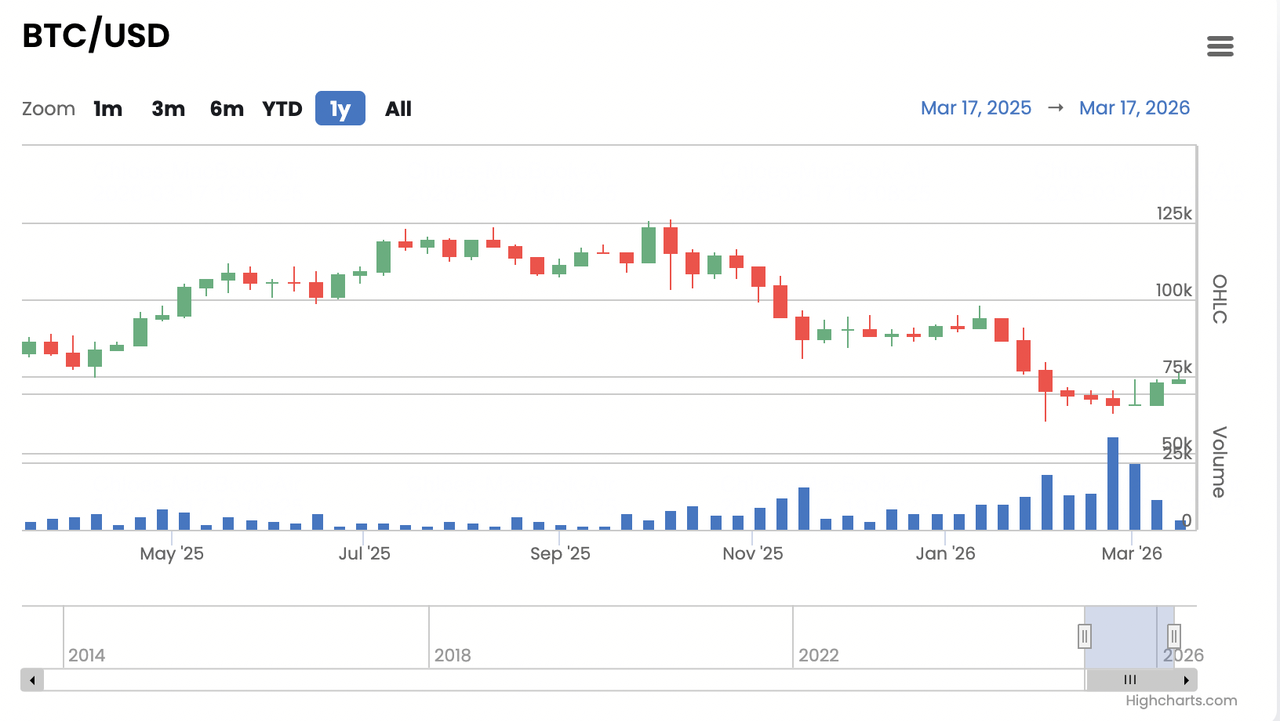Viewport: 1280px width, 721px height.
Task: Click the scrollbar right arrow button
Action: tap(1186, 680)
